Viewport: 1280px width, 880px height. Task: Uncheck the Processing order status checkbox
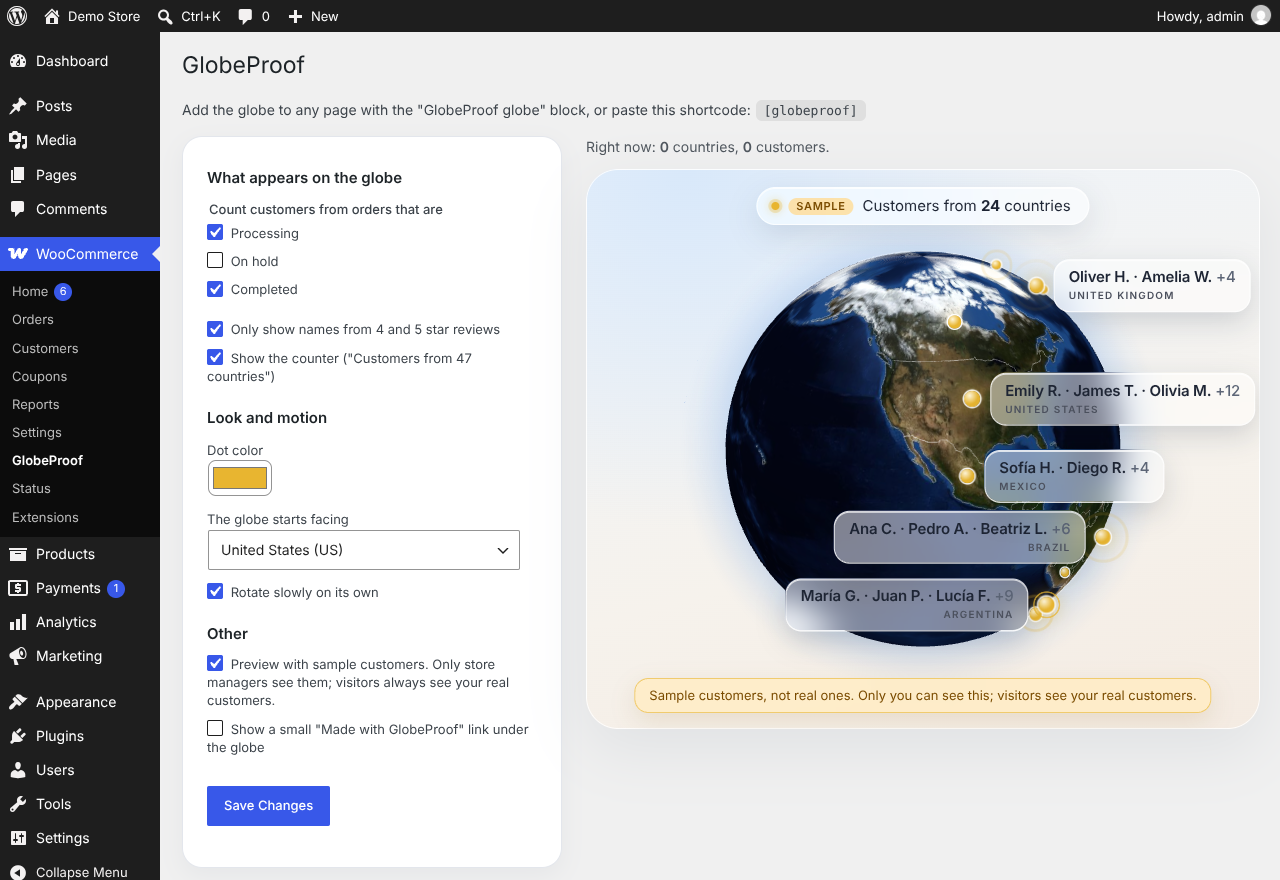[x=215, y=232]
